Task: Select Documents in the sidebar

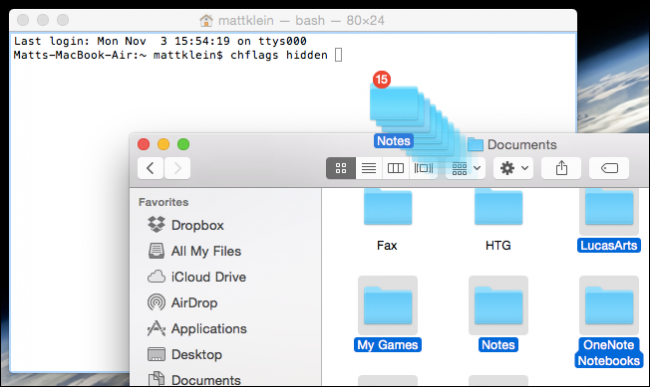Action: pyautogui.click(x=194, y=379)
